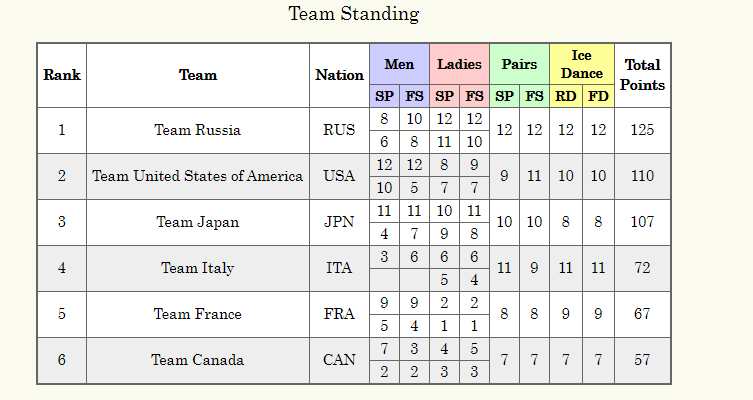Click the pink Ladies header cell

[459, 64]
